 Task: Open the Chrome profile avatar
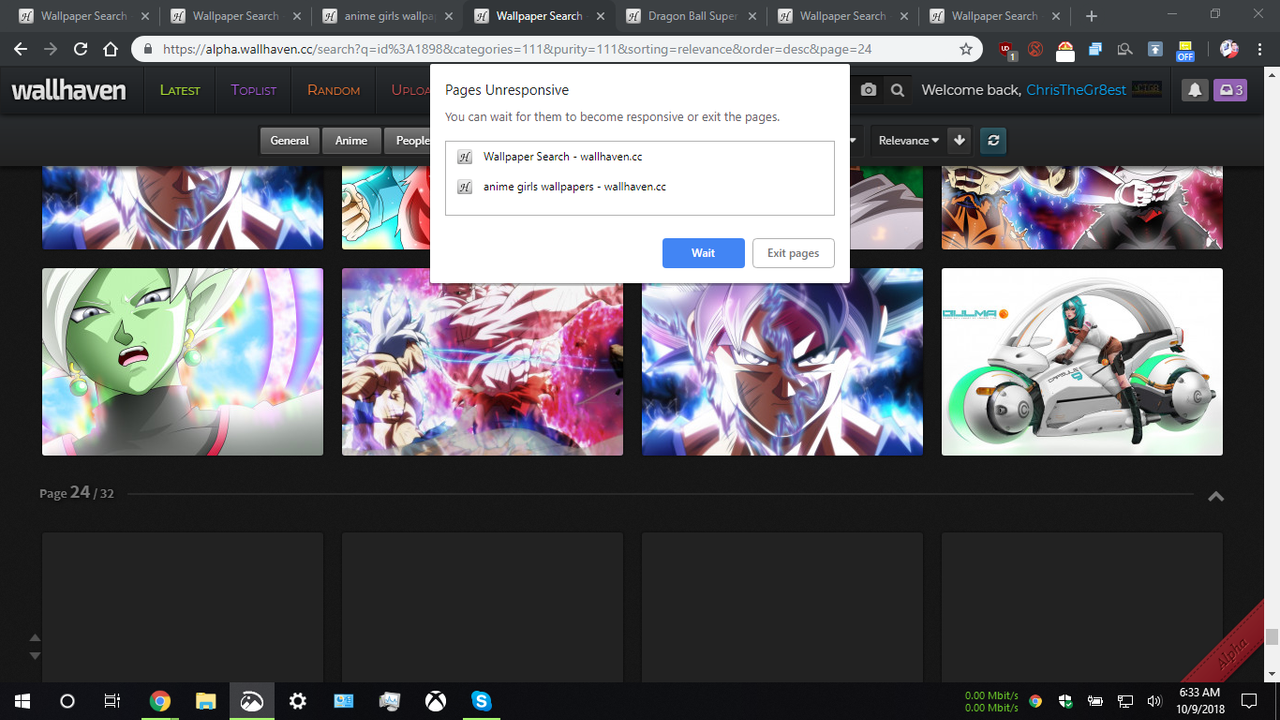[1229, 49]
